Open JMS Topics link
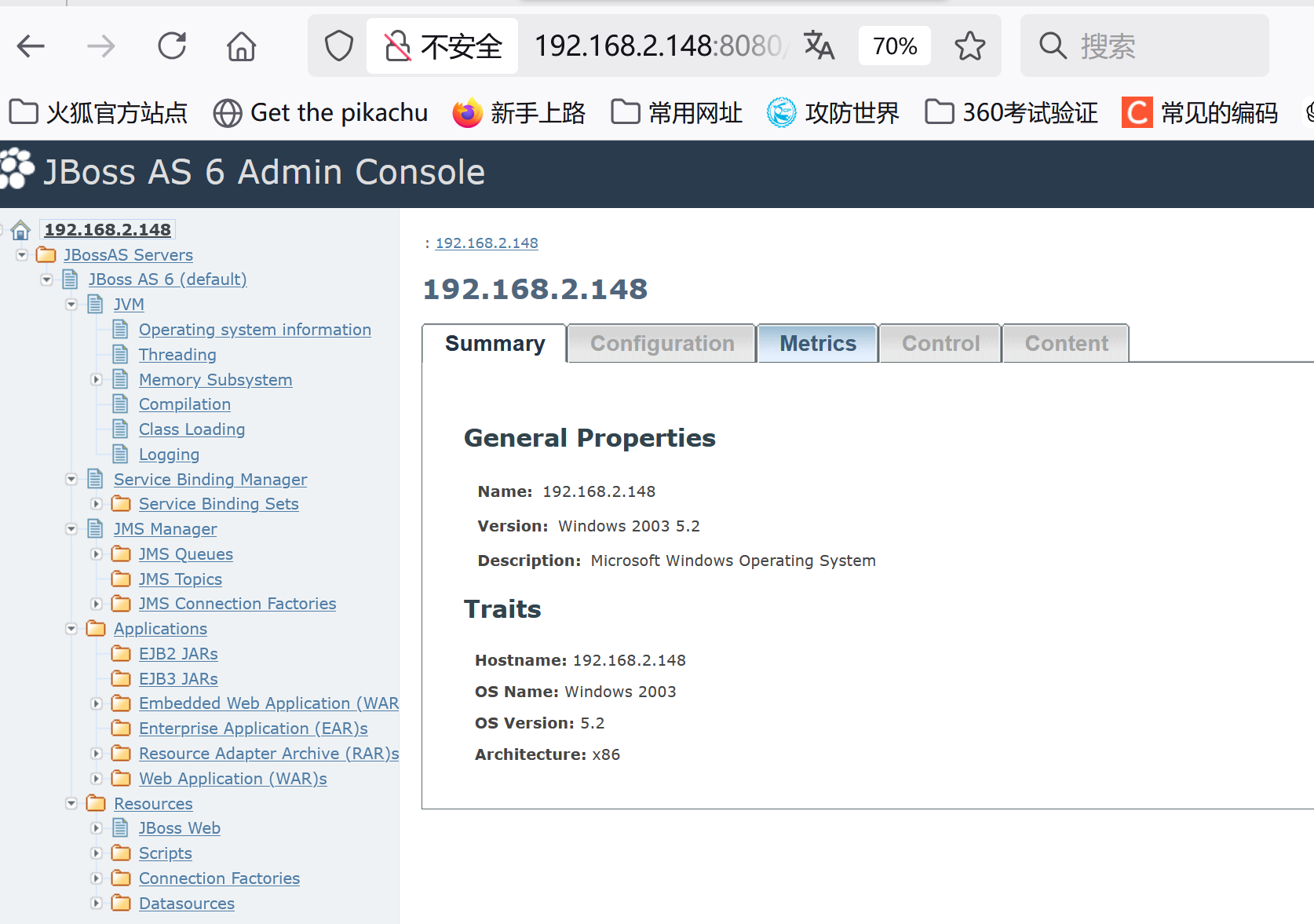This screenshot has width=1314, height=924. point(180,579)
